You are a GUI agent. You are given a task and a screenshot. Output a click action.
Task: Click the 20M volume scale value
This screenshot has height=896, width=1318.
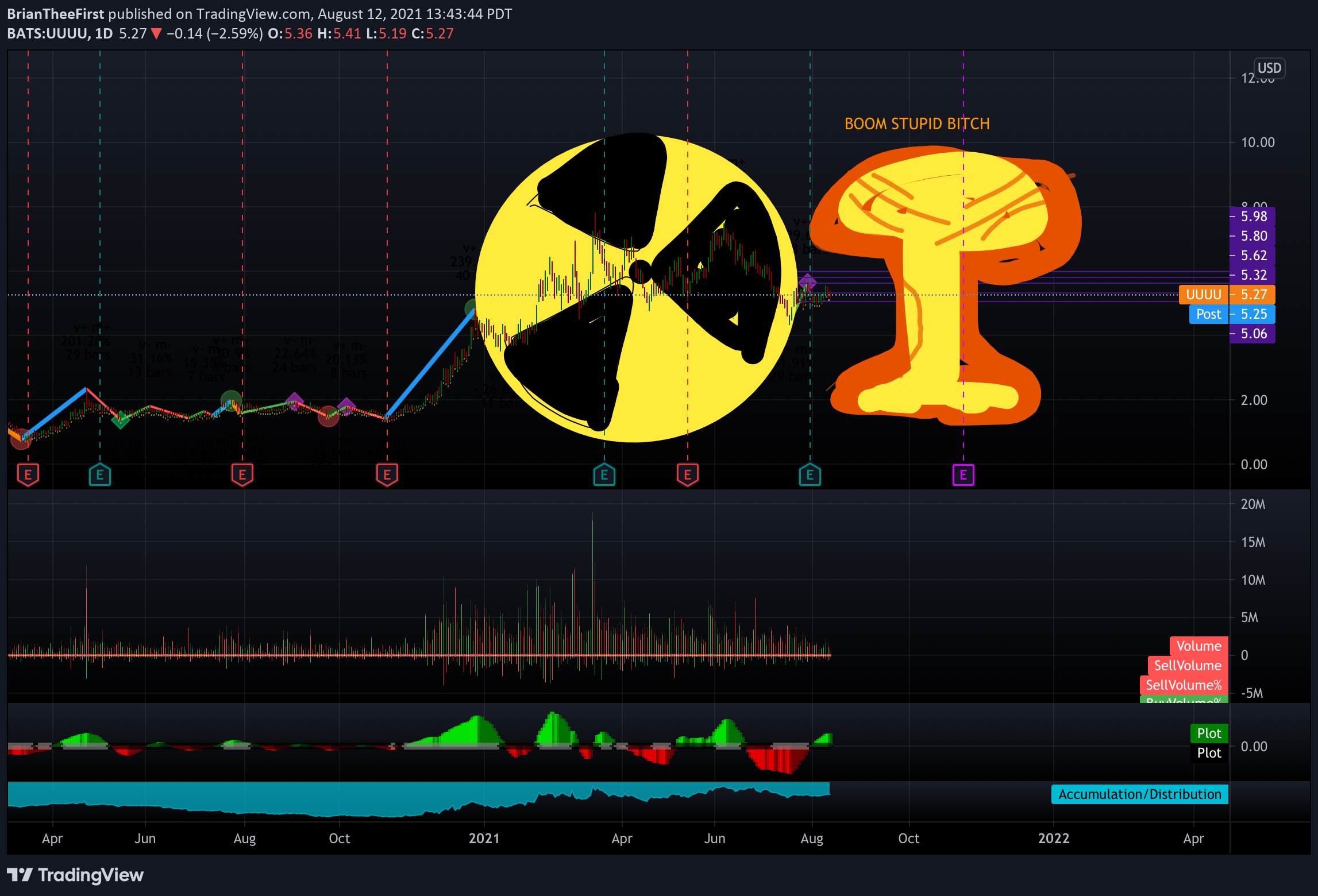[1253, 504]
